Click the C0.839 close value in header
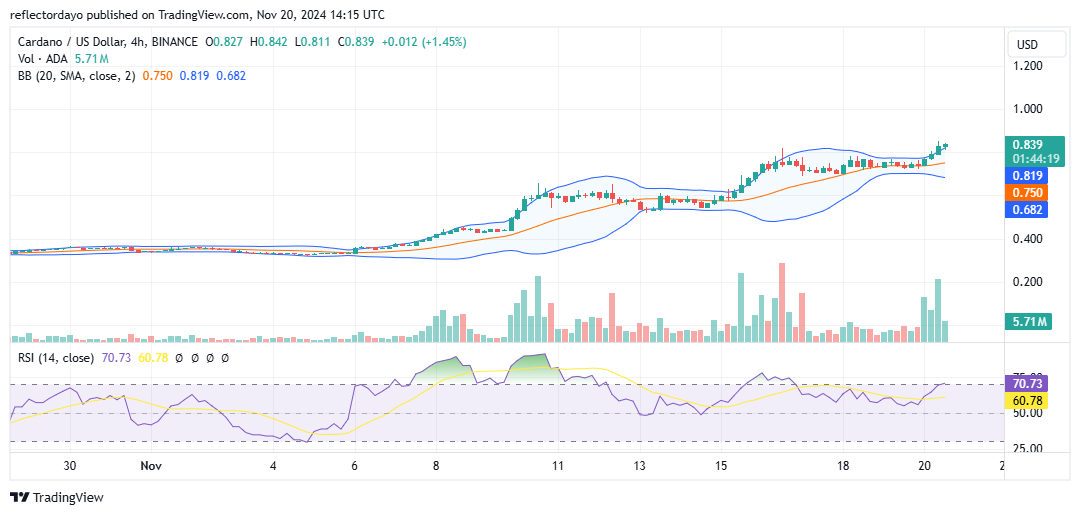 [356, 42]
